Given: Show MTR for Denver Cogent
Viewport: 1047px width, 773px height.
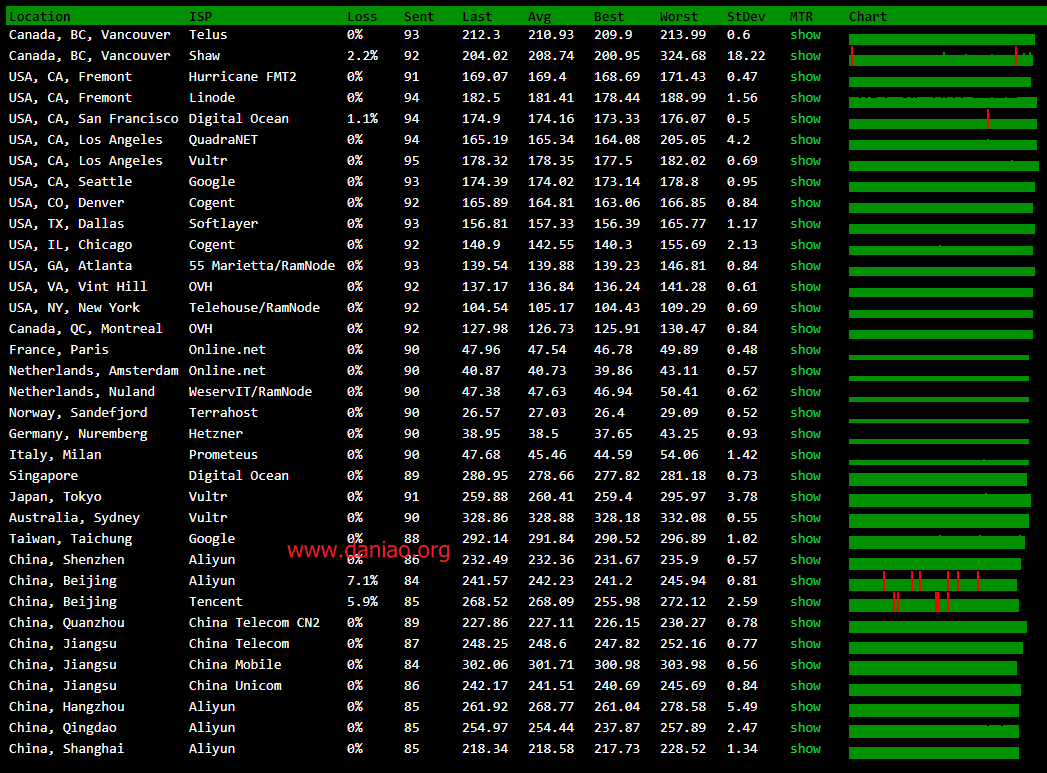Looking at the screenshot, I should pyautogui.click(x=805, y=203).
